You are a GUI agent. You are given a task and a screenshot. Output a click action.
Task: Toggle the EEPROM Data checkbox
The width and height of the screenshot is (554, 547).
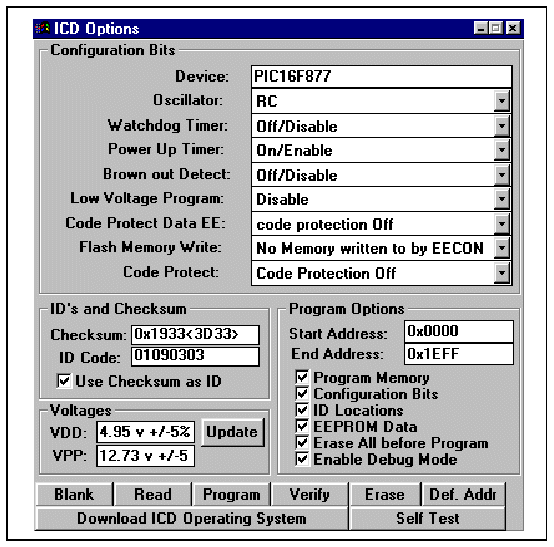point(302,426)
